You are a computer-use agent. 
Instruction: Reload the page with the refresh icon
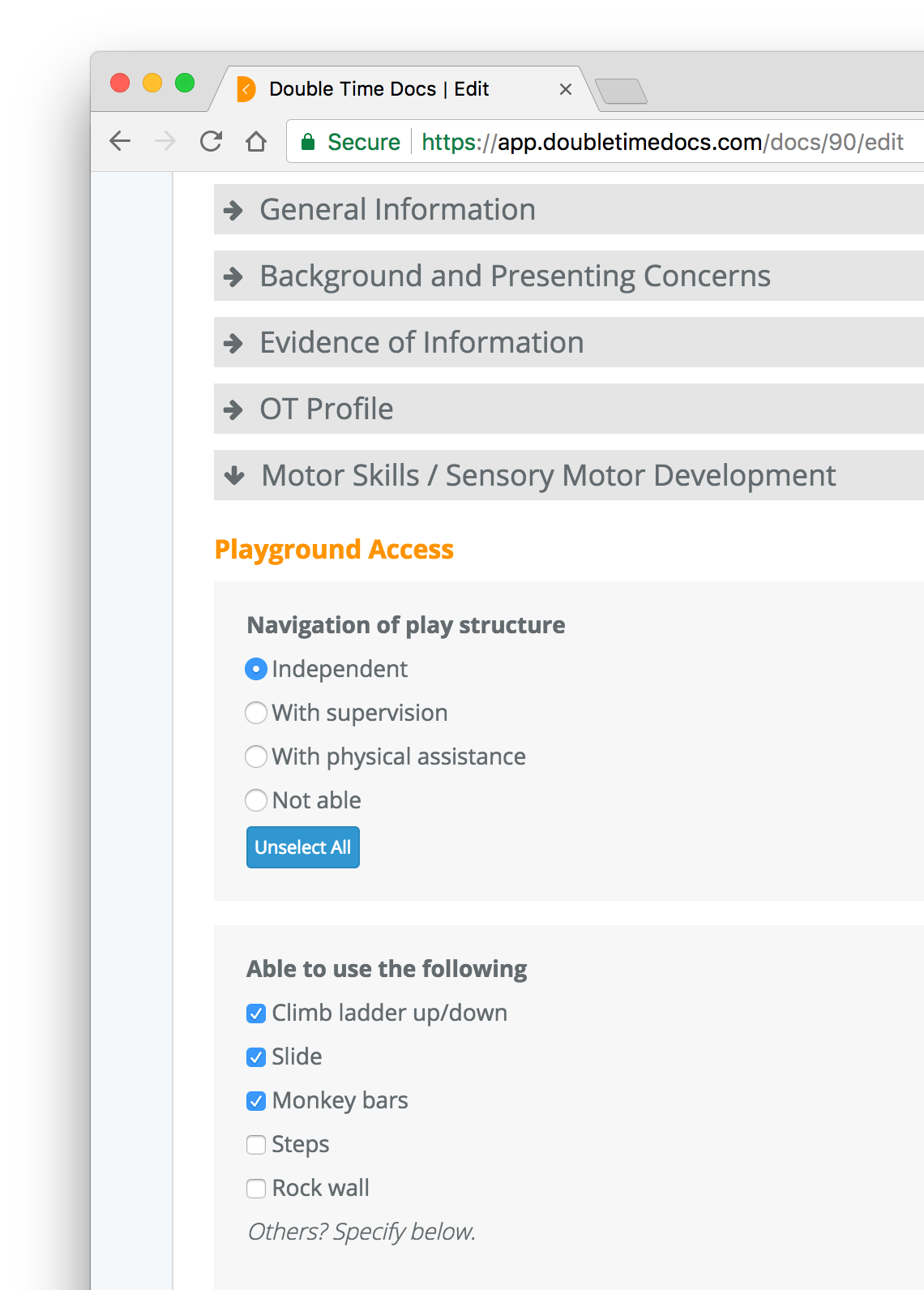click(x=211, y=141)
